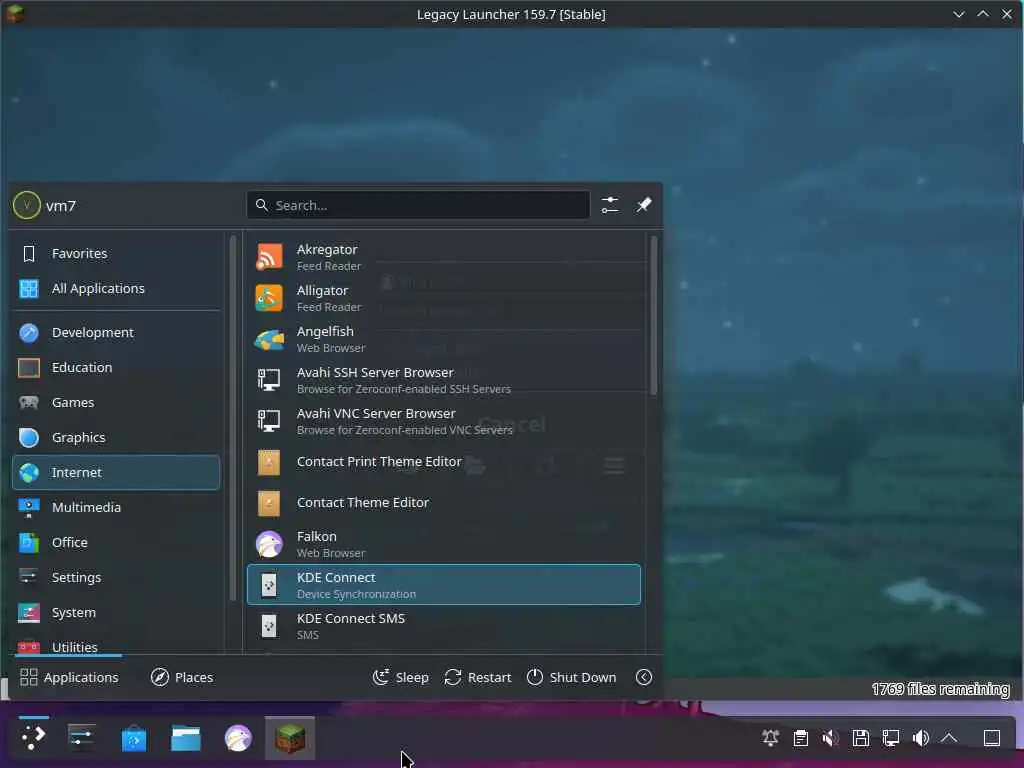Launch KDE Connect device synchronization
This screenshot has height=768, width=1024.
click(x=443, y=584)
